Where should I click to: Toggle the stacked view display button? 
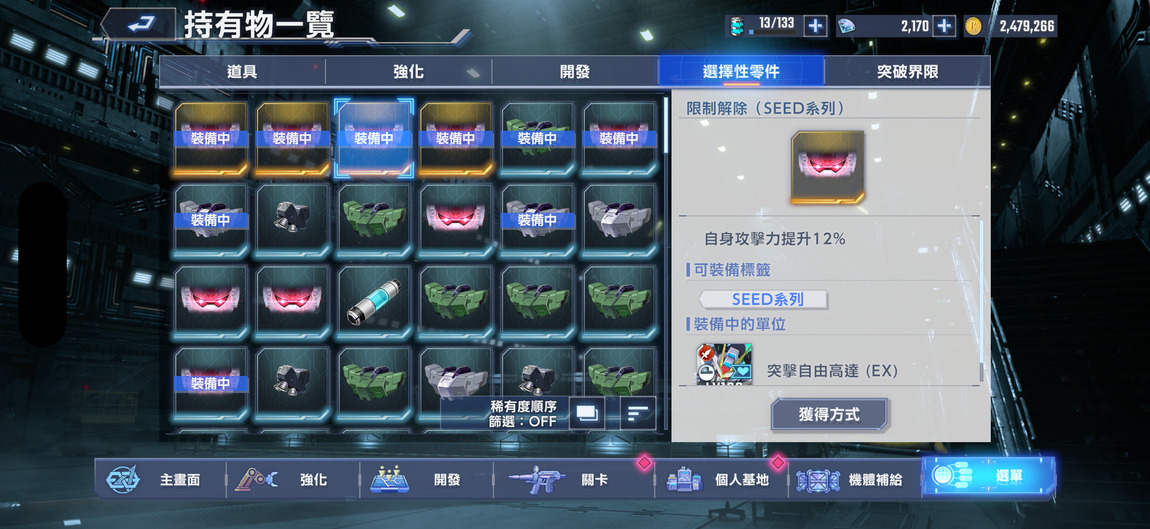[587, 414]
